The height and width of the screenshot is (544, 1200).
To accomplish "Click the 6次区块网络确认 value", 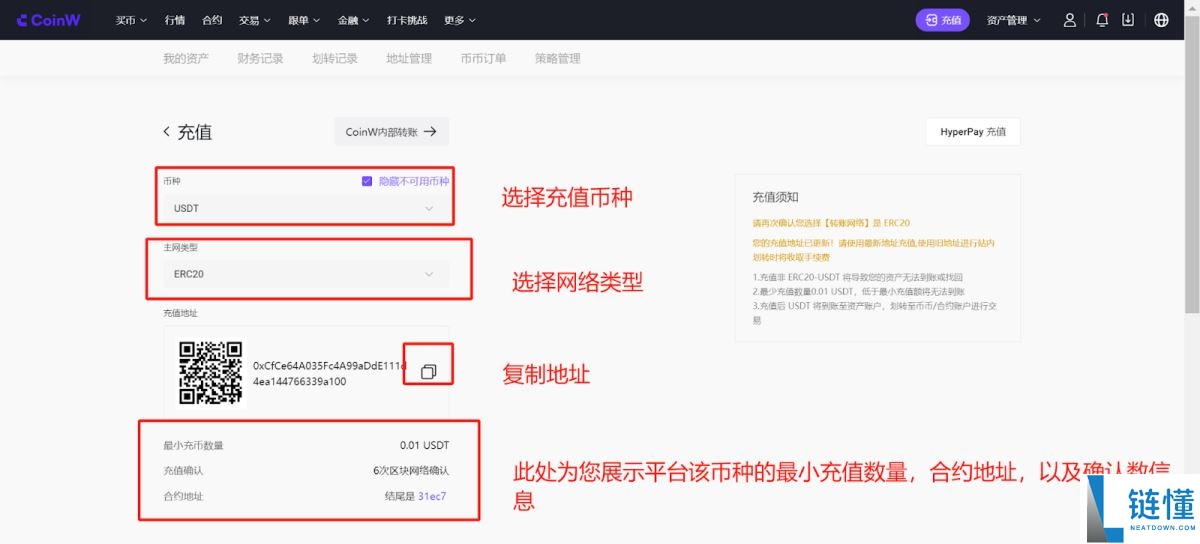I will (411, 470).
